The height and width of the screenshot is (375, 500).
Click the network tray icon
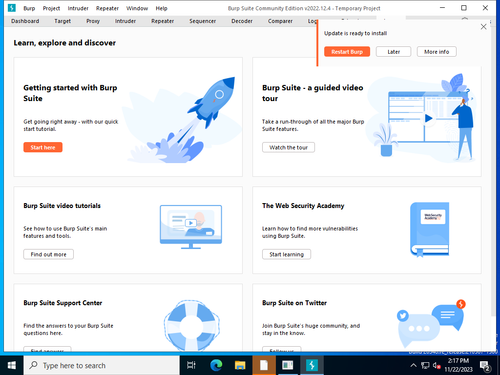[x=425, y=366]
